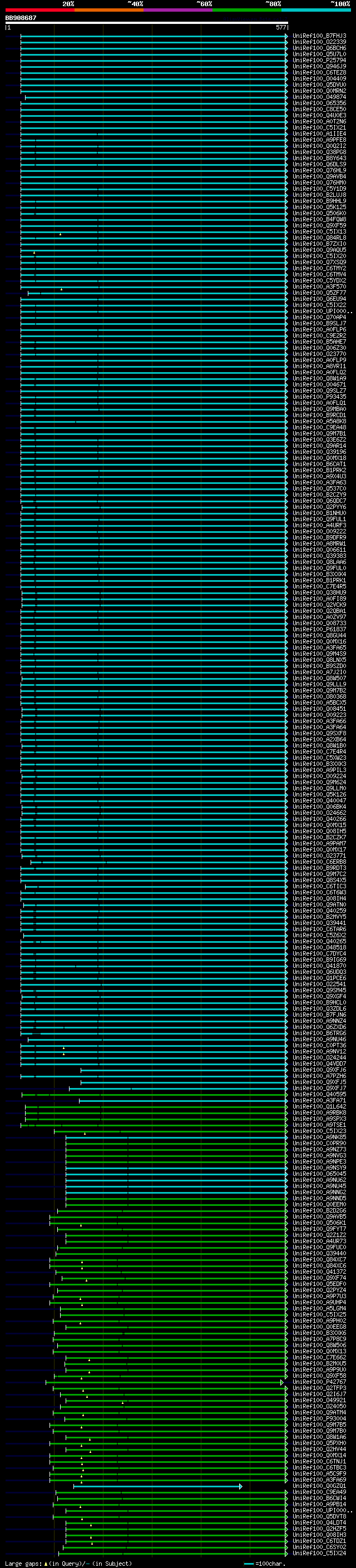Select hit UniRef100_Q39383
The width and height of the screenshot is (356, 1568).
[x=319, y=556]
